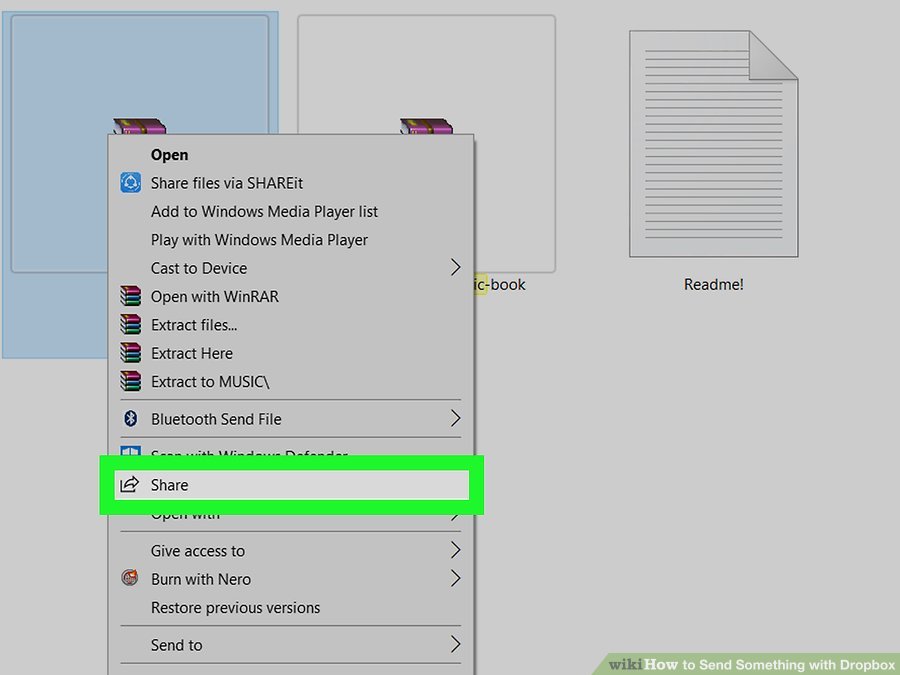Click the WinRAR icon beside Open with WinRAR

(x=131, y=296)
